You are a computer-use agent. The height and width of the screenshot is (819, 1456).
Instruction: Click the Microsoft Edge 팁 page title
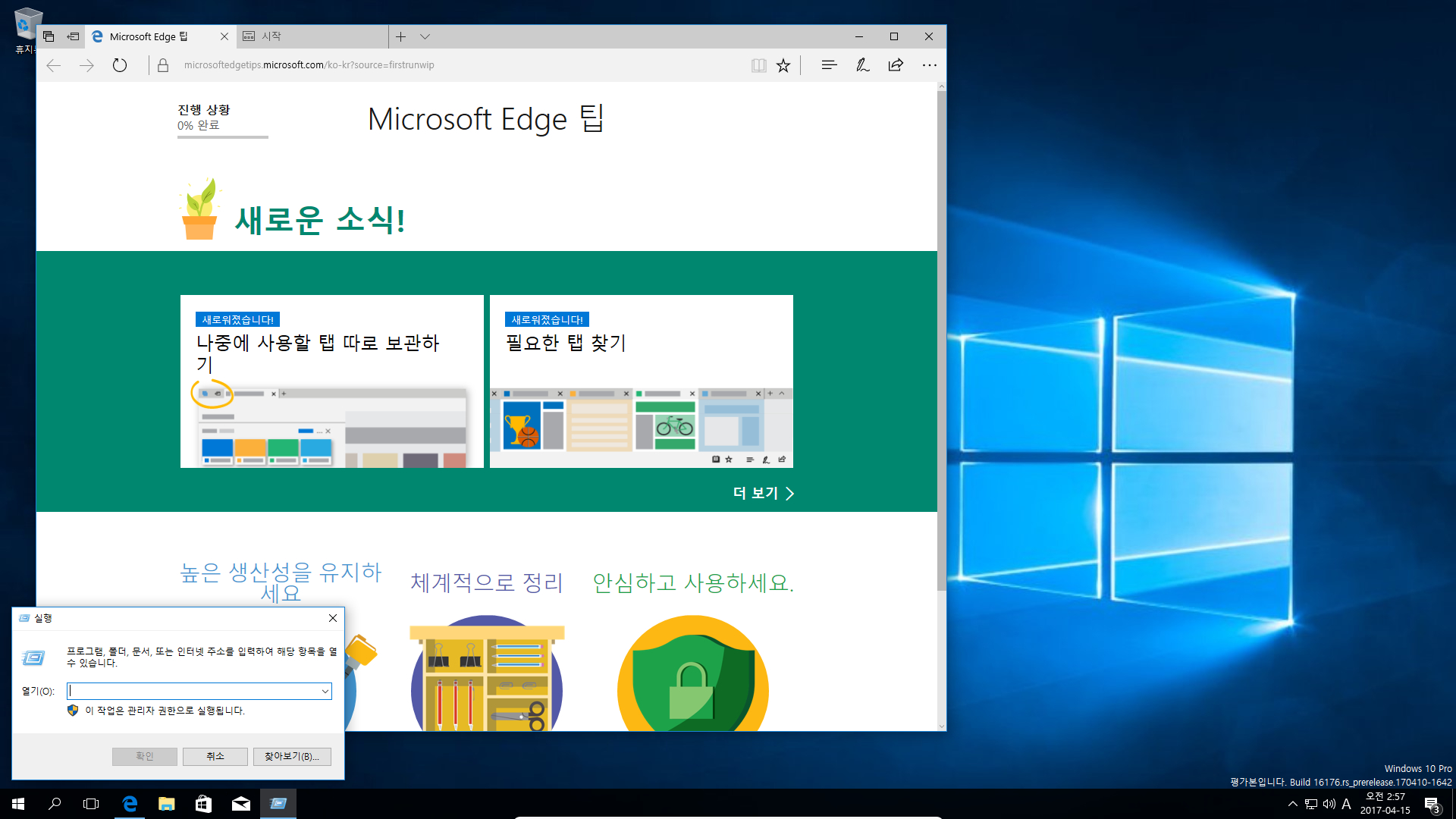click(485, 119)
